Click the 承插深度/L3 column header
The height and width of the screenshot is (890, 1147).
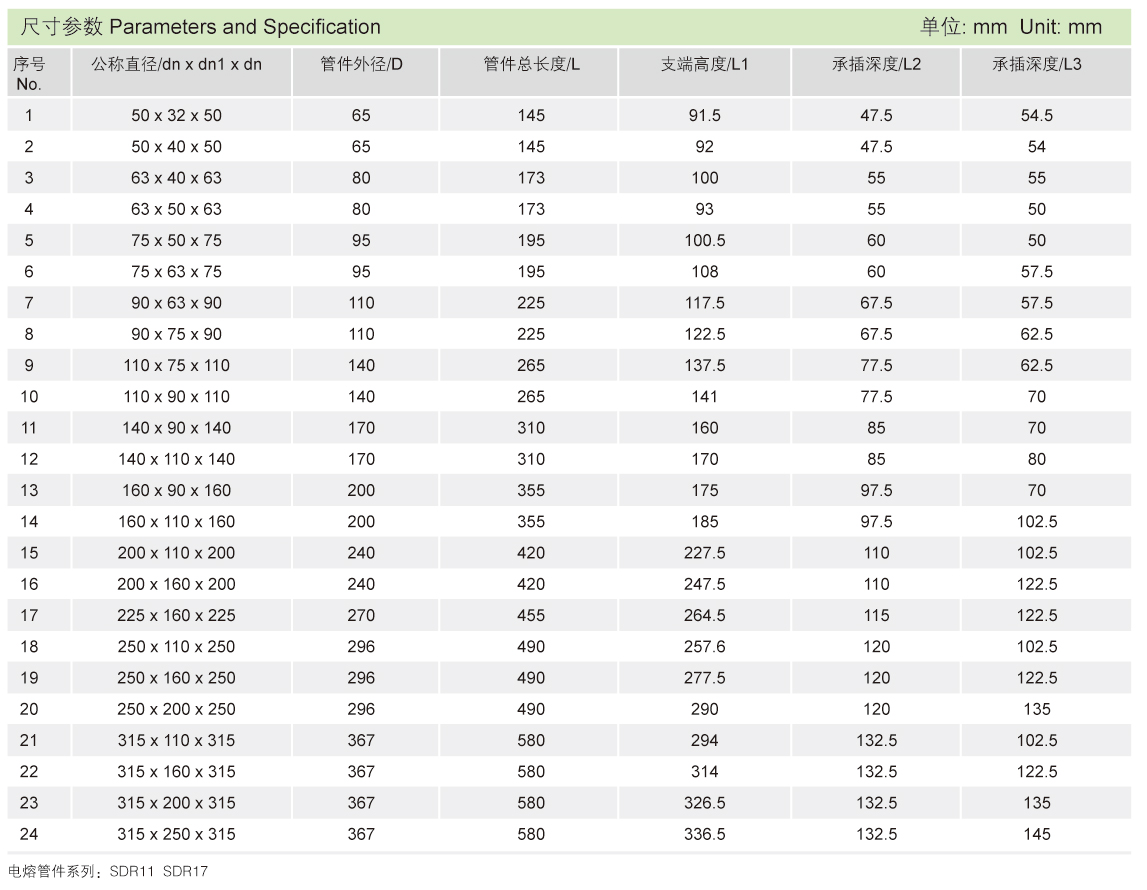point(1036,64)
